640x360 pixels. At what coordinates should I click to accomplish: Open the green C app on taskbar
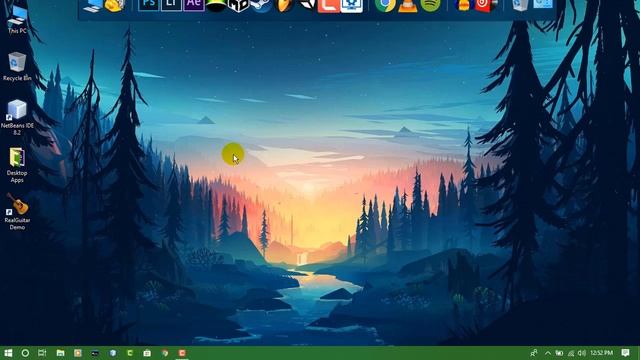coord(130,353)
